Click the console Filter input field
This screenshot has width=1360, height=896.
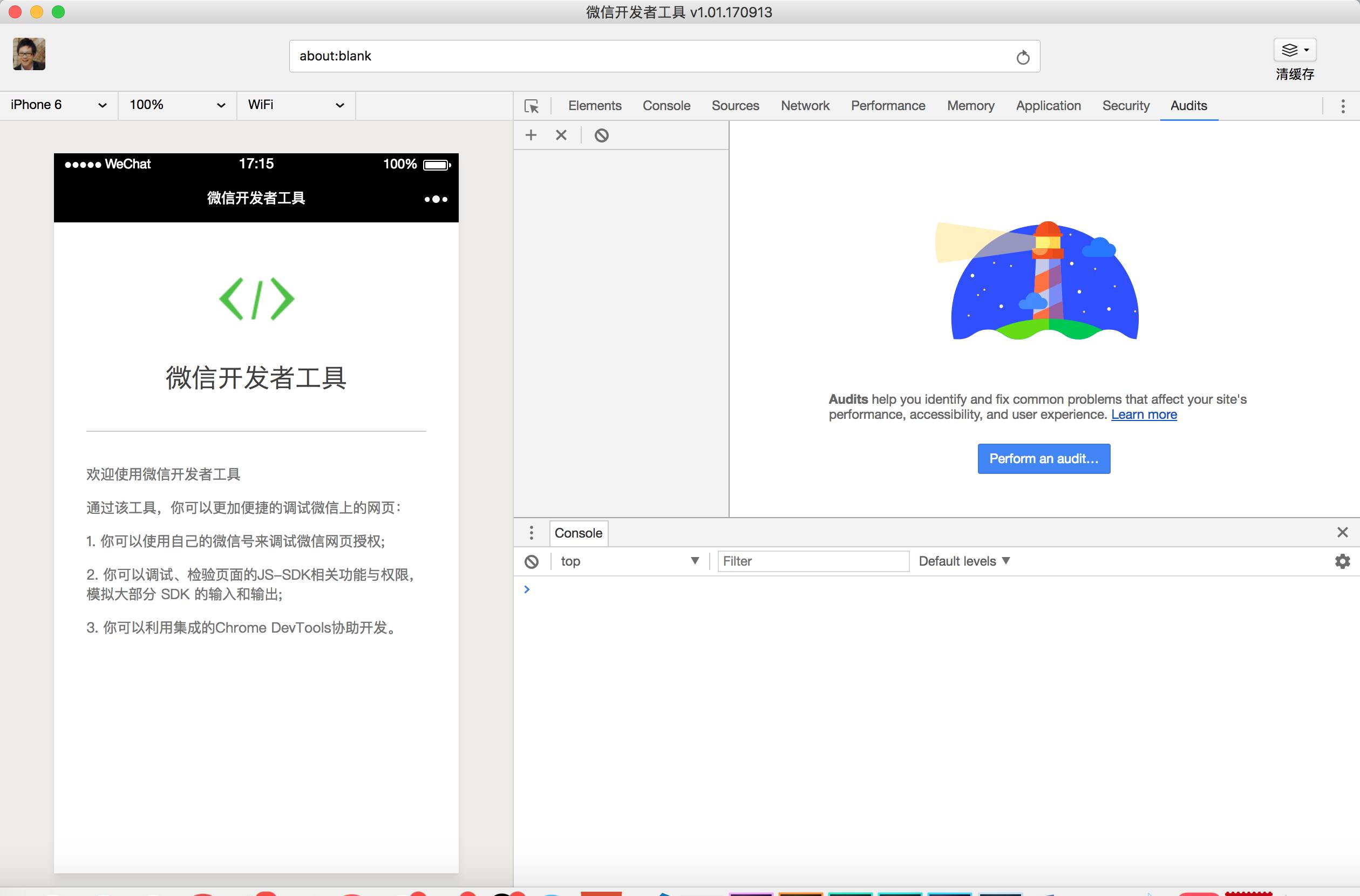point(813,561)
